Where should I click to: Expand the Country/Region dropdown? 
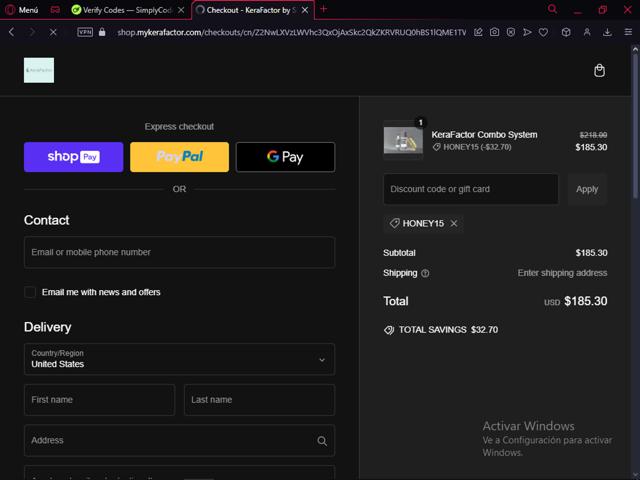[x=179, y=359]
